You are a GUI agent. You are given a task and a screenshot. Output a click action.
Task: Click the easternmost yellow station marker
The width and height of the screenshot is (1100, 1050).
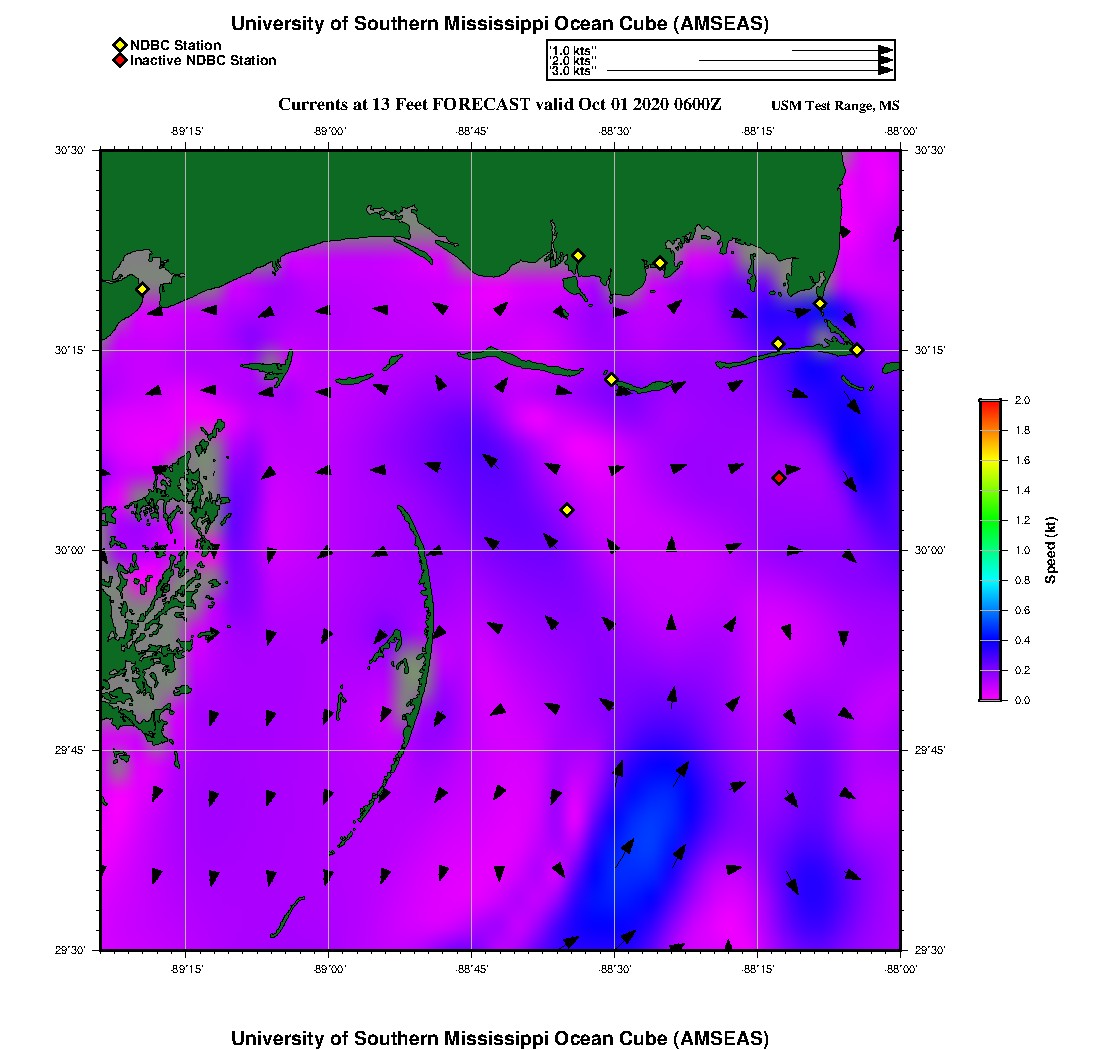pos(857,349)
